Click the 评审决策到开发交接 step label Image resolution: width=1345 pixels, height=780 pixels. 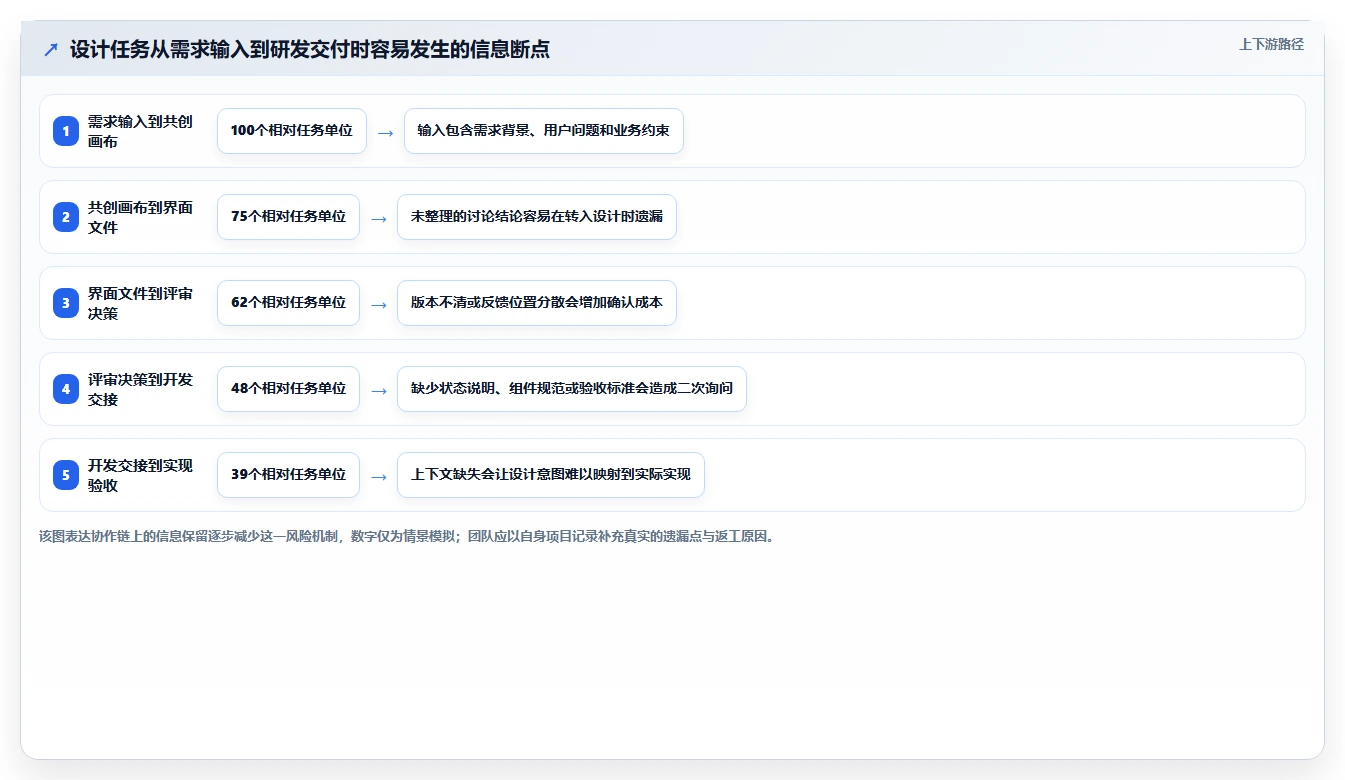(x=140, y=389)
